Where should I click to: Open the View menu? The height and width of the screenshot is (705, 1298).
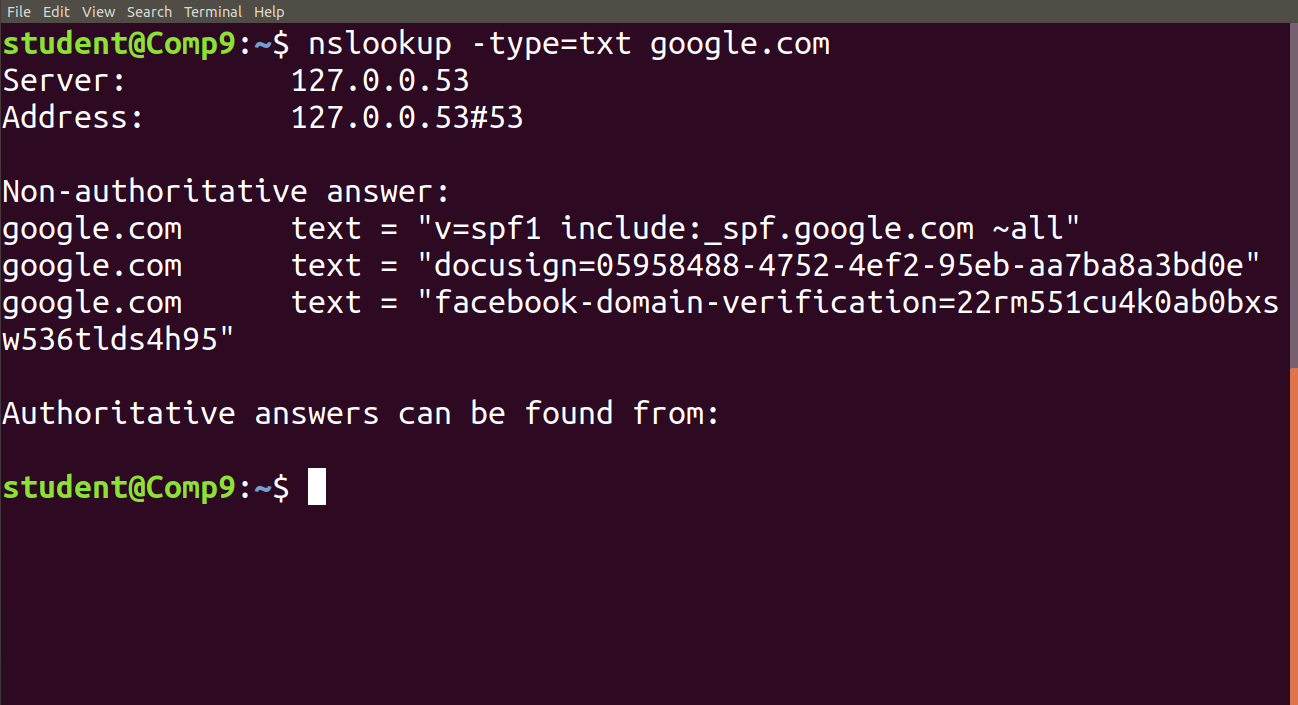point(97,11)
